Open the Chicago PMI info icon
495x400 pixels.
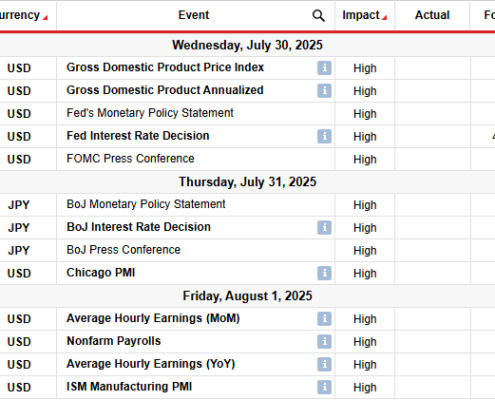tap(324, 273)
